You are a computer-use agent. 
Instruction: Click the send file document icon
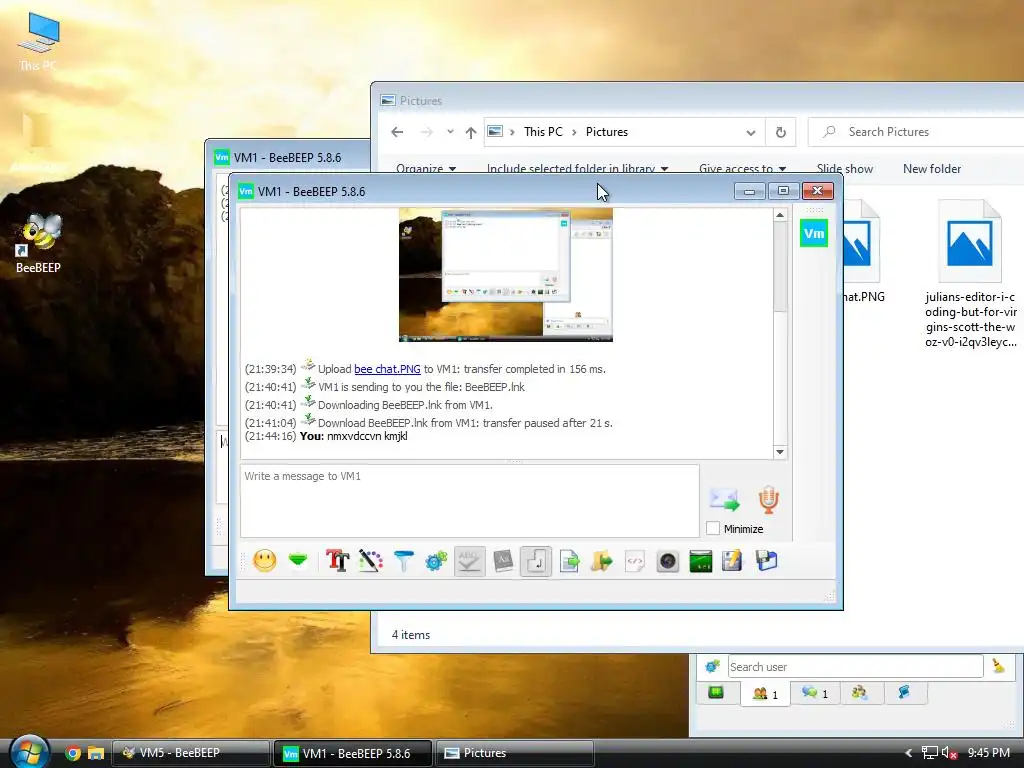click(x=569, y=561)
